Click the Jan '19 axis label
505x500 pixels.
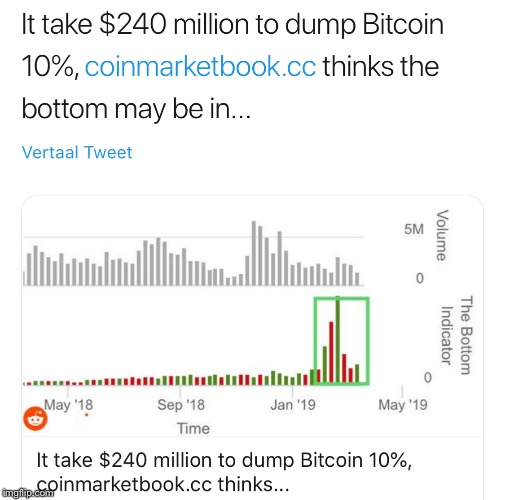pyautogui.click(x=293, y=405)
